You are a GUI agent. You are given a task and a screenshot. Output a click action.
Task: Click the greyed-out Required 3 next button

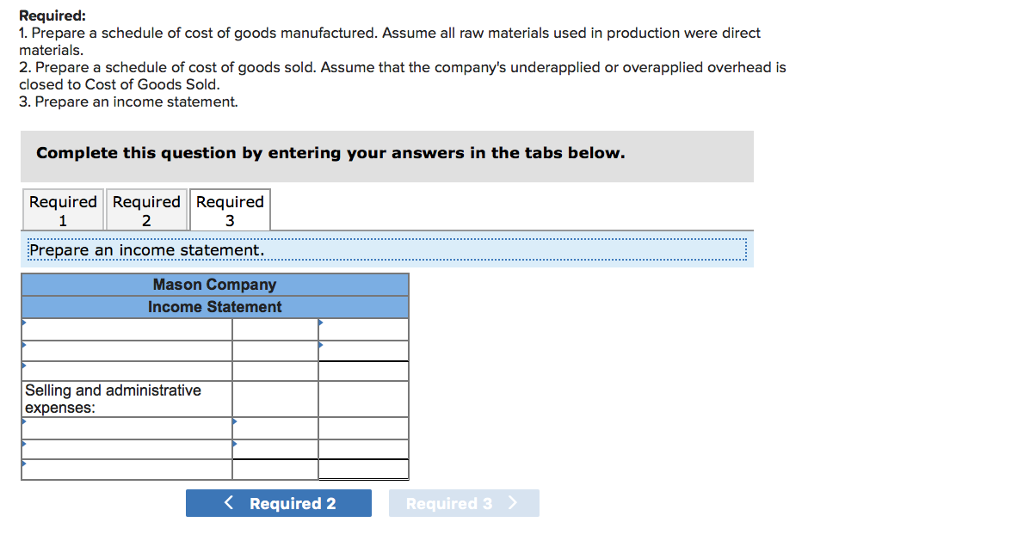[x=462, y=503]
